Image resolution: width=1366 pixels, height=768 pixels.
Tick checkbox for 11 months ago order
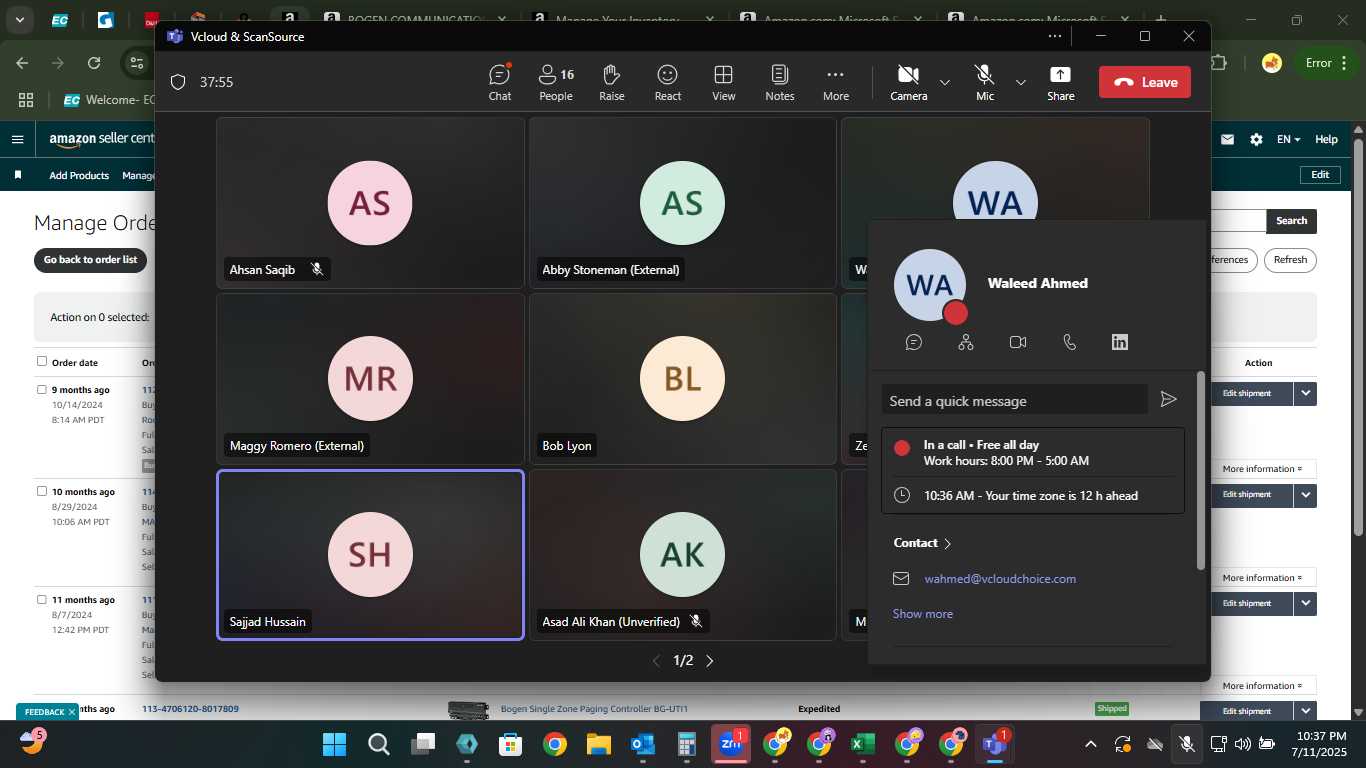[42, 600]
